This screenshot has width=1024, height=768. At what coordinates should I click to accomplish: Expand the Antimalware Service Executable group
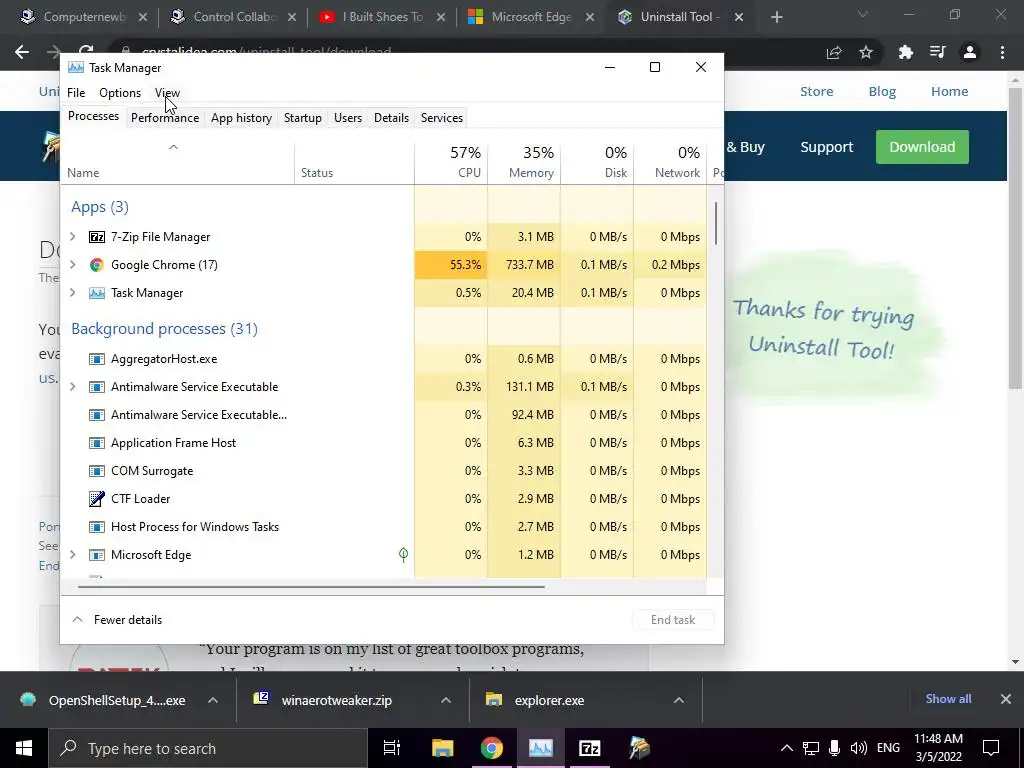(72, 387)
